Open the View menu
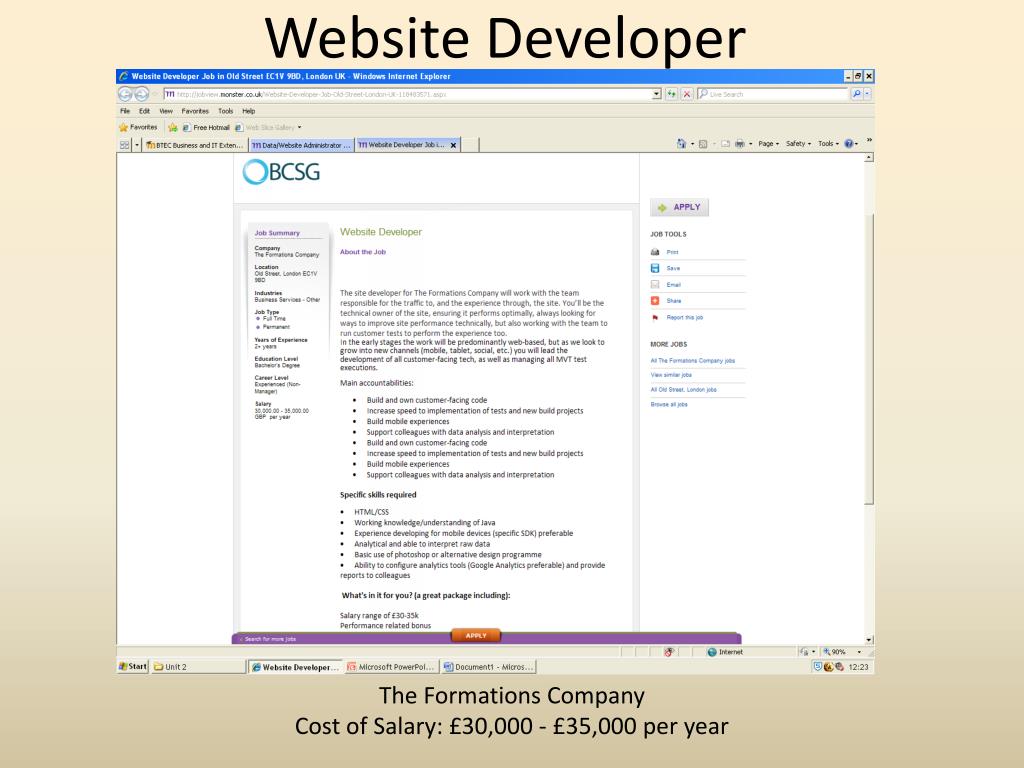Image resolution: width=1024 pixels, height=768 pixels. [166, 111]
